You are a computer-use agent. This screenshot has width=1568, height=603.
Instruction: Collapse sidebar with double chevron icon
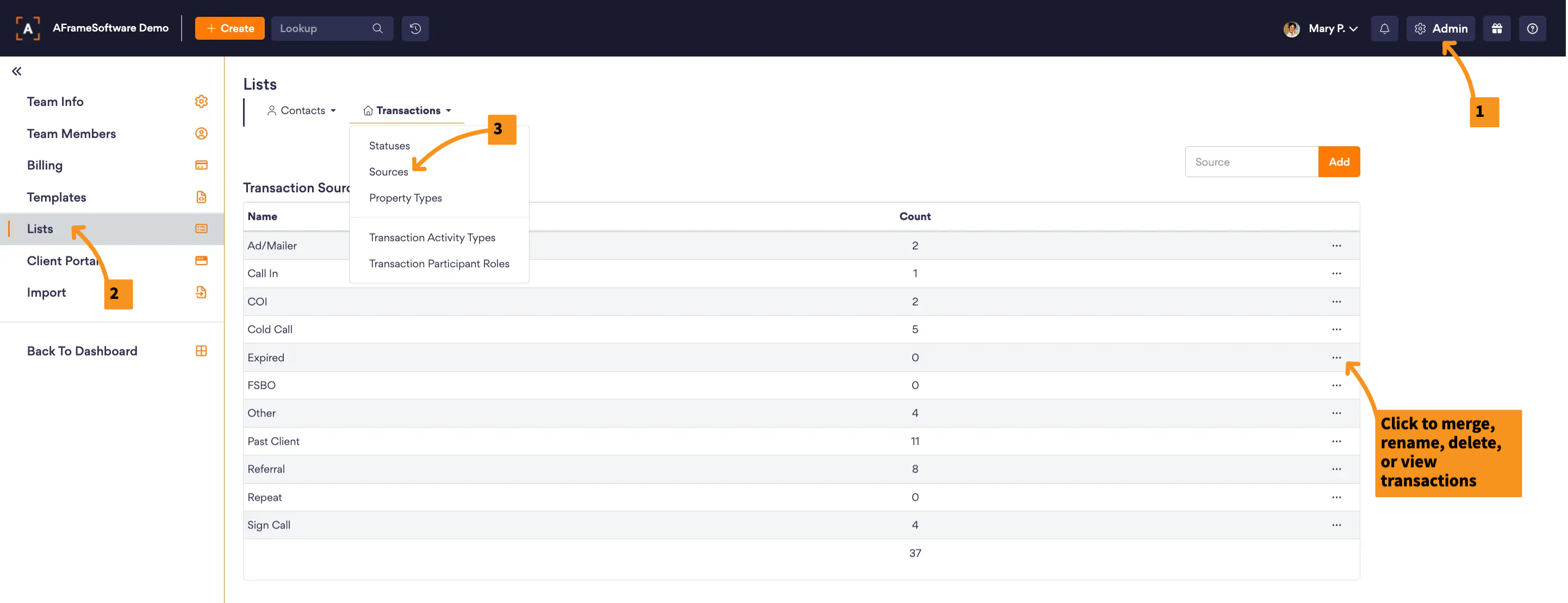[x=16, y=71]
